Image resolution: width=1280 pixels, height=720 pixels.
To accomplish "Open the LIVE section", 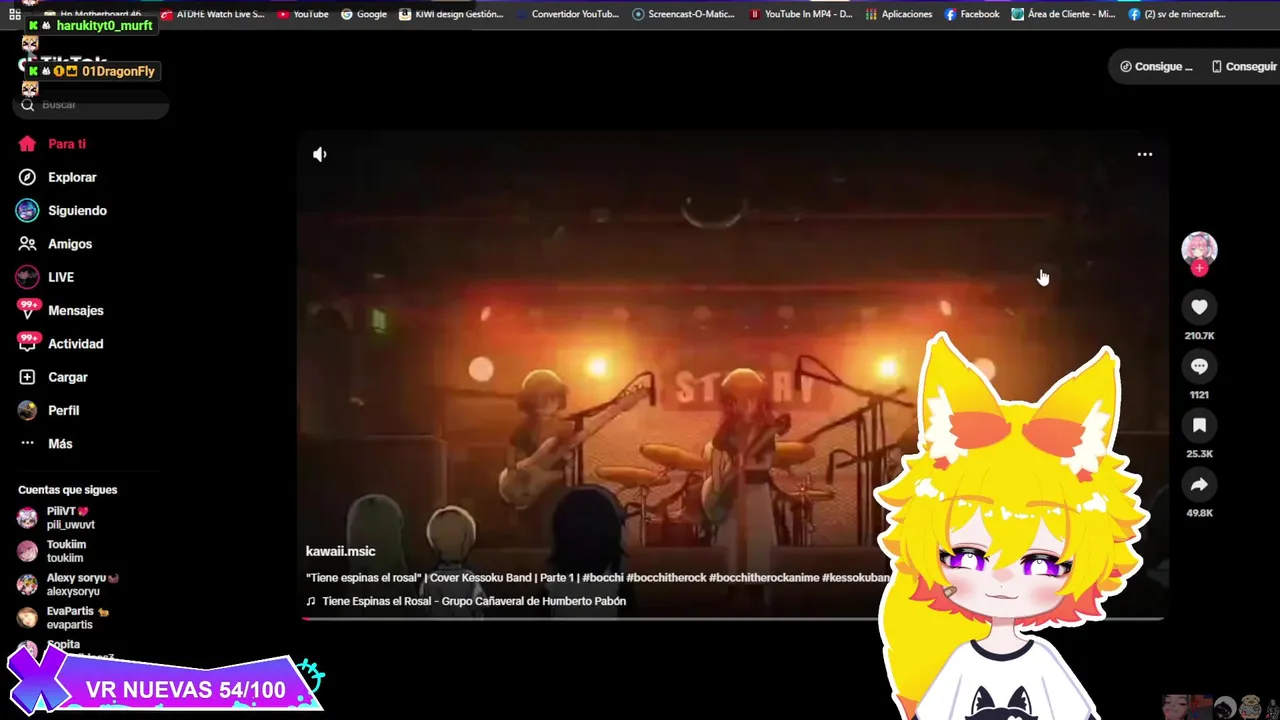I will pos(46,277).
